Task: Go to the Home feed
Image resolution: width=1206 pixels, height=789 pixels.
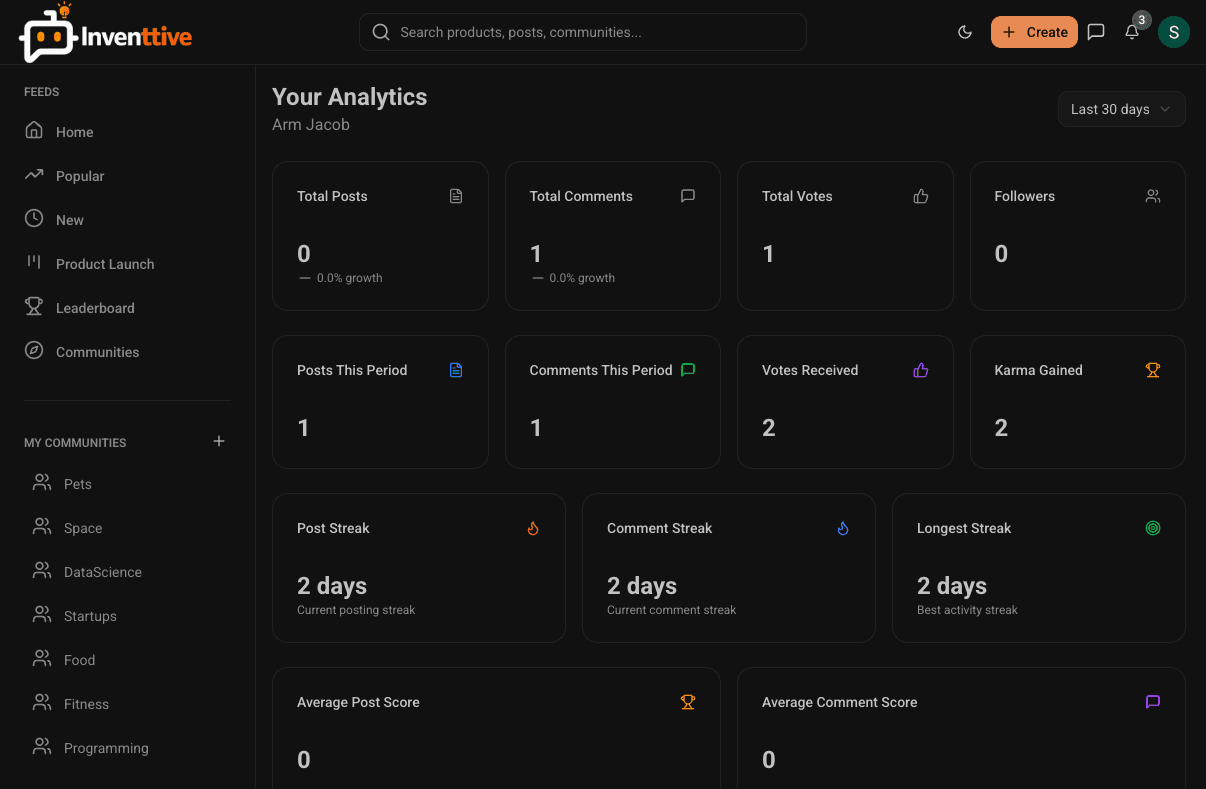Action: click(74, 132)
